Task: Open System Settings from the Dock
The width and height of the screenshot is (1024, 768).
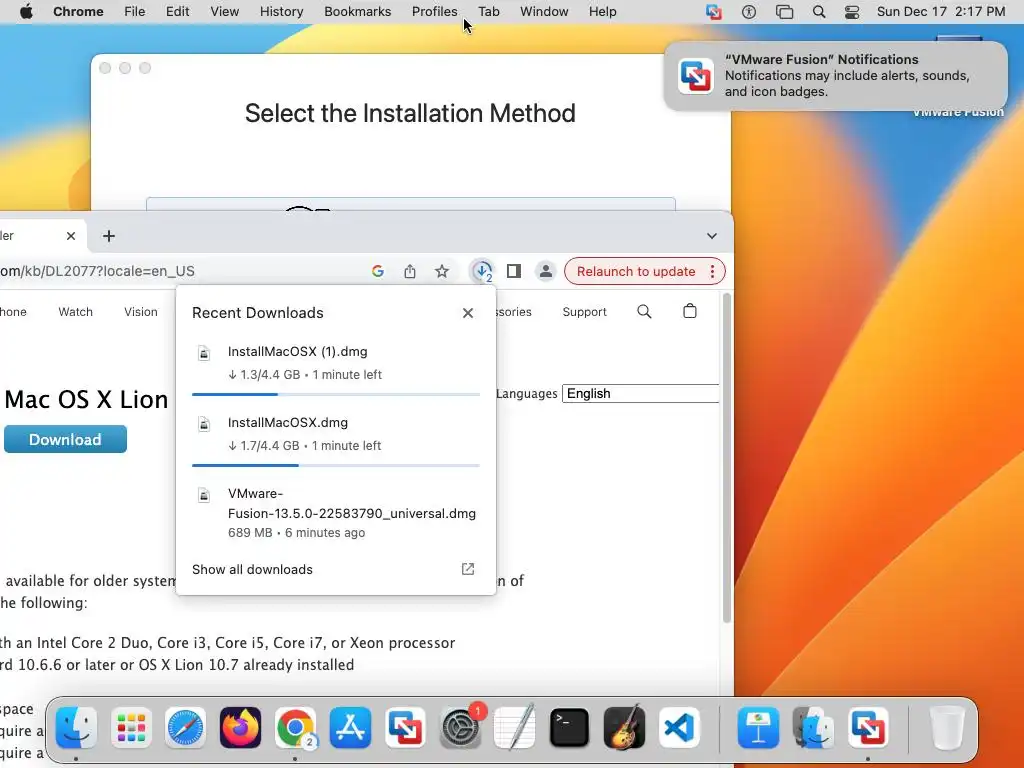Action: tap(460, 728)
